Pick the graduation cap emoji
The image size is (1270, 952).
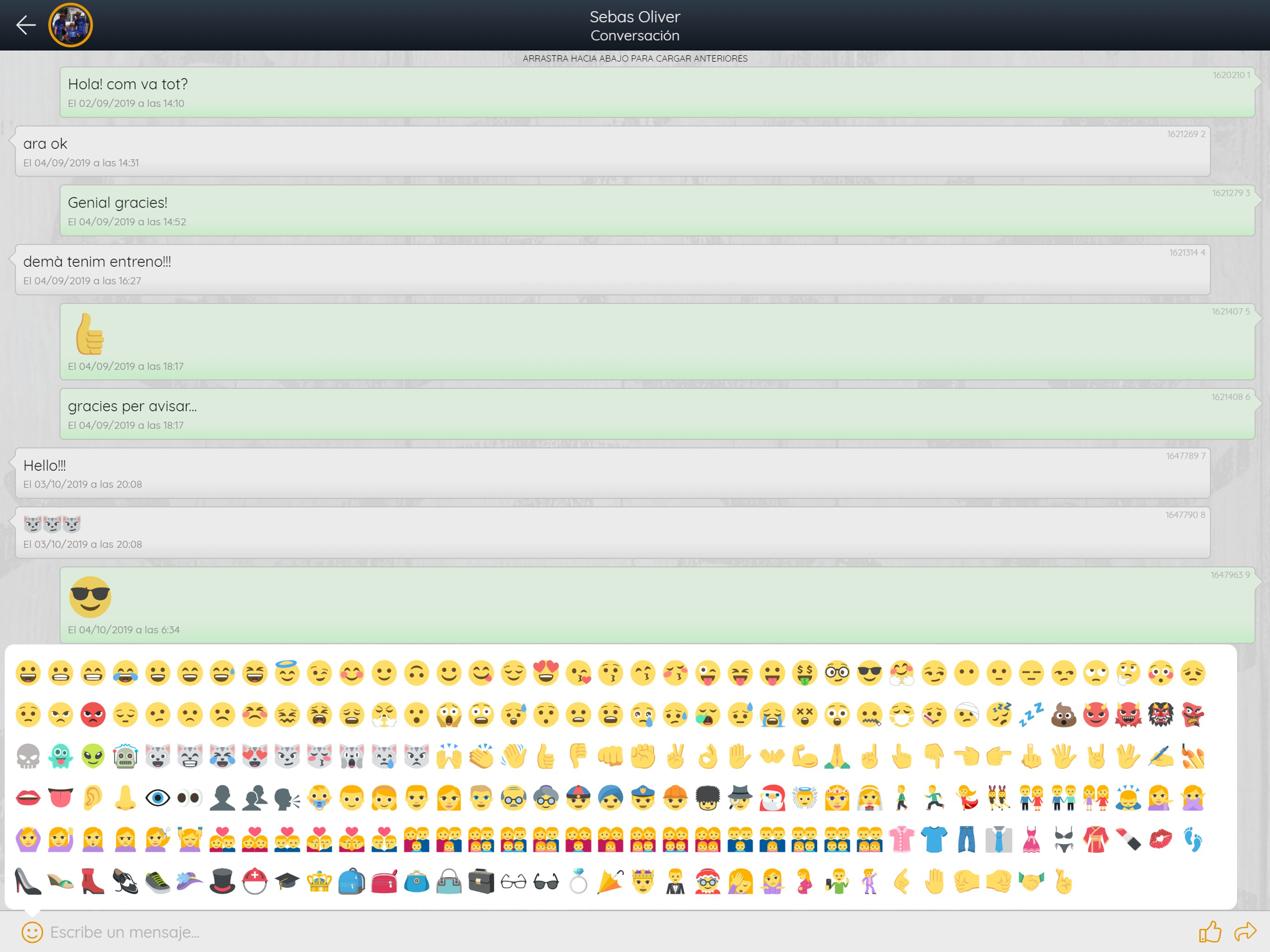point(287,881)
